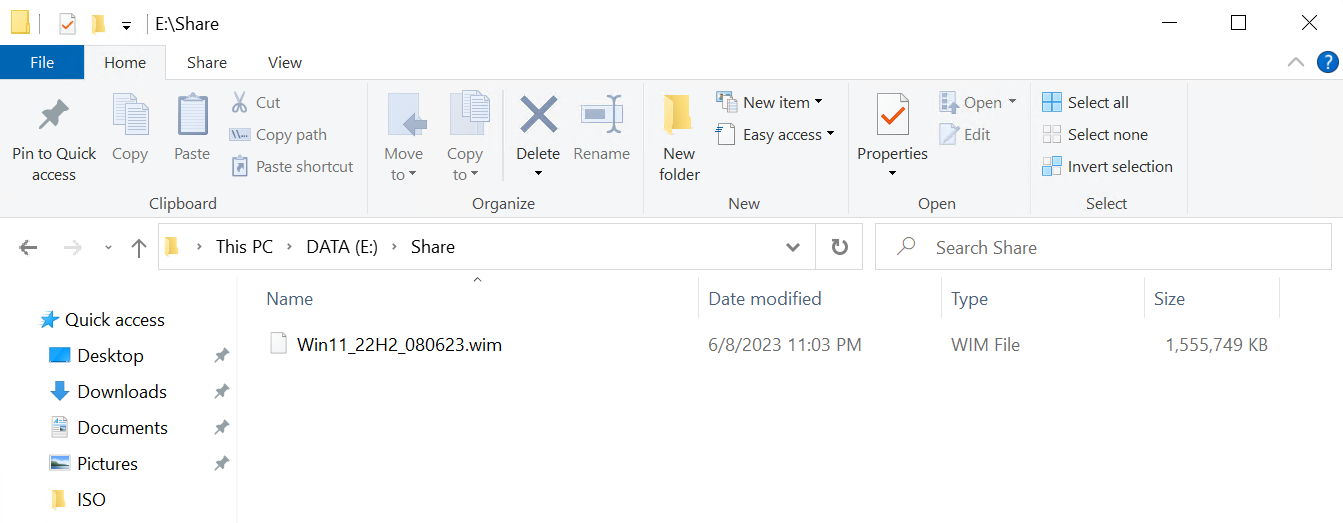1343x523 pixels.
Task: Open the ISO folder in navigation pane
Action: click(91, 500)
